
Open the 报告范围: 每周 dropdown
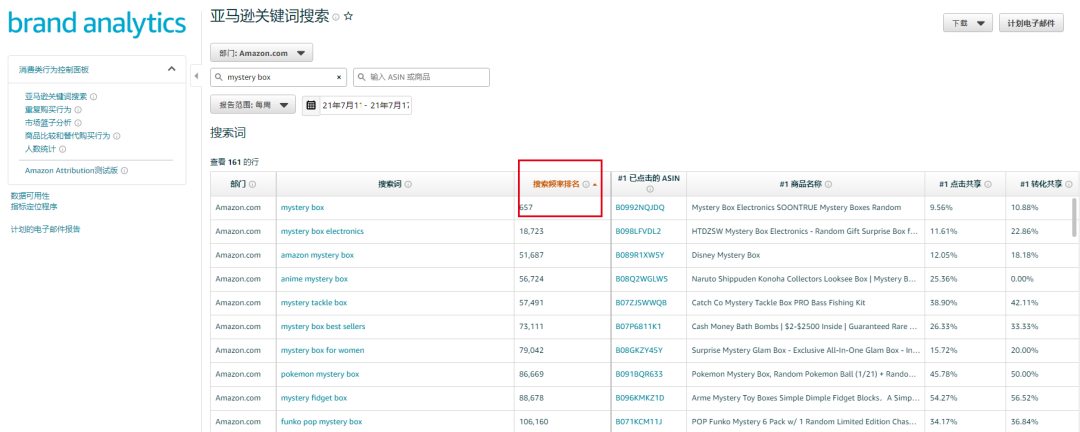[253, 105]
